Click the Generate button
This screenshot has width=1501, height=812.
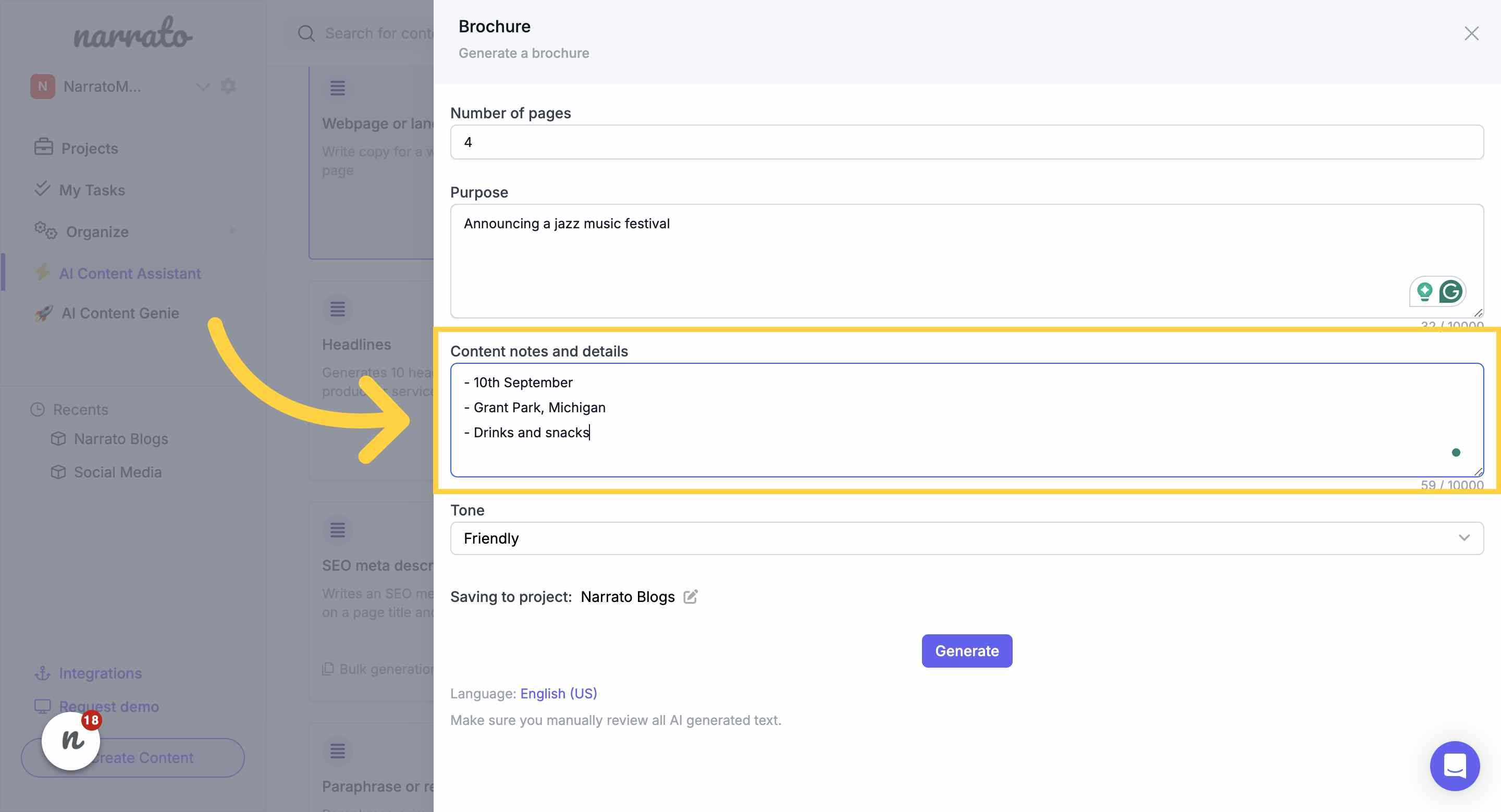967,650
